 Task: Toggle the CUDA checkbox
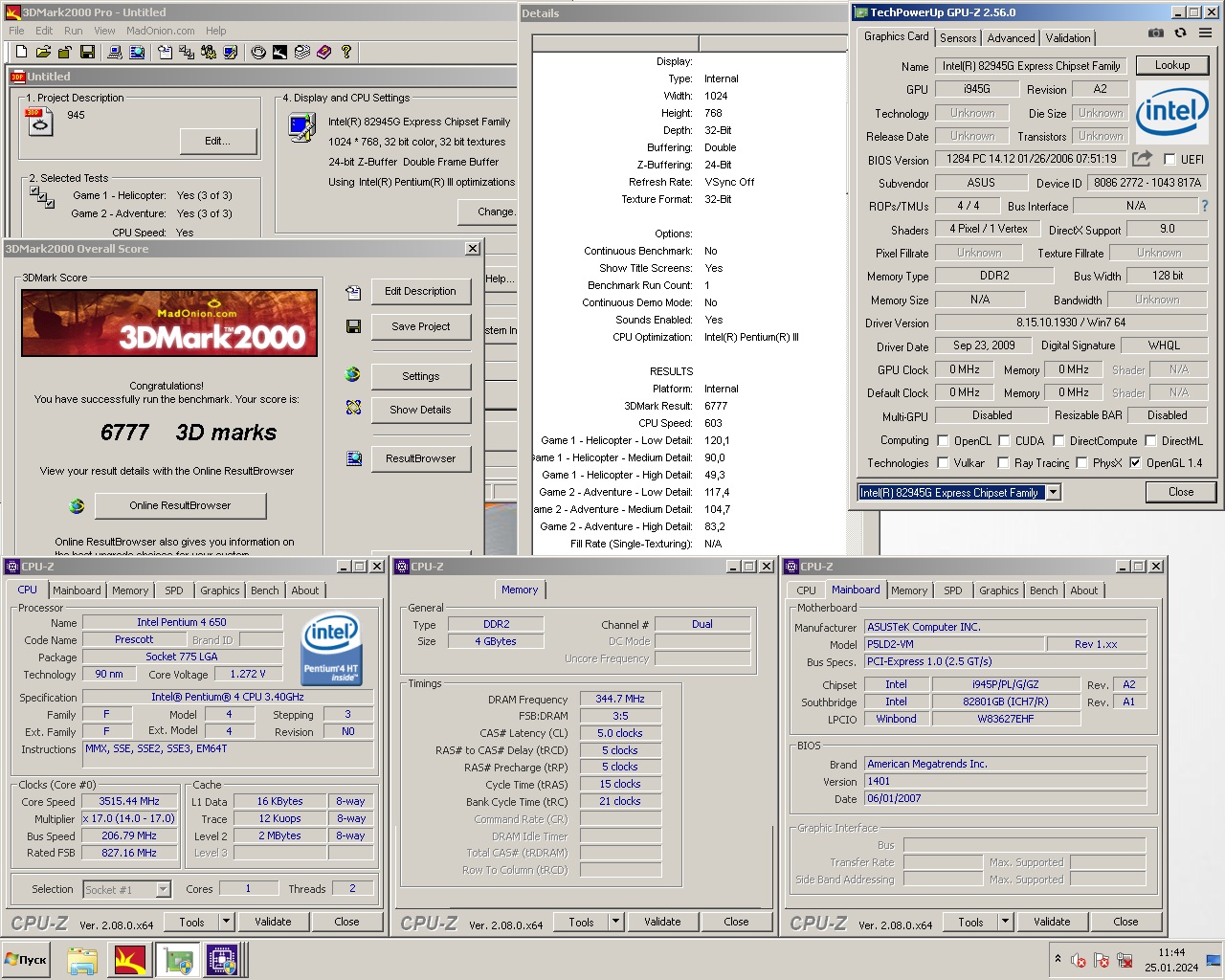(x=1004, y=441)
